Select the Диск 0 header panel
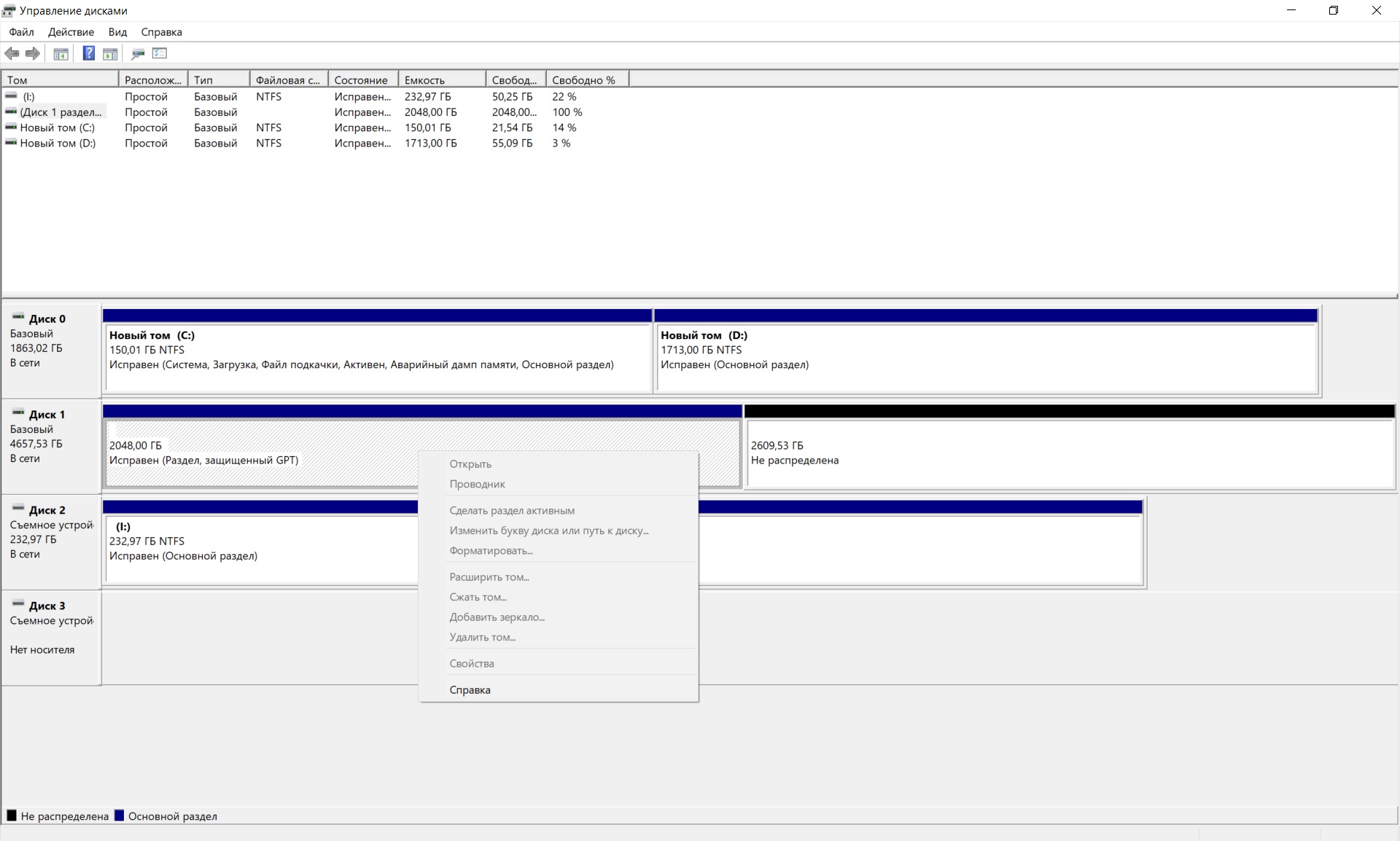 [51, 350]
